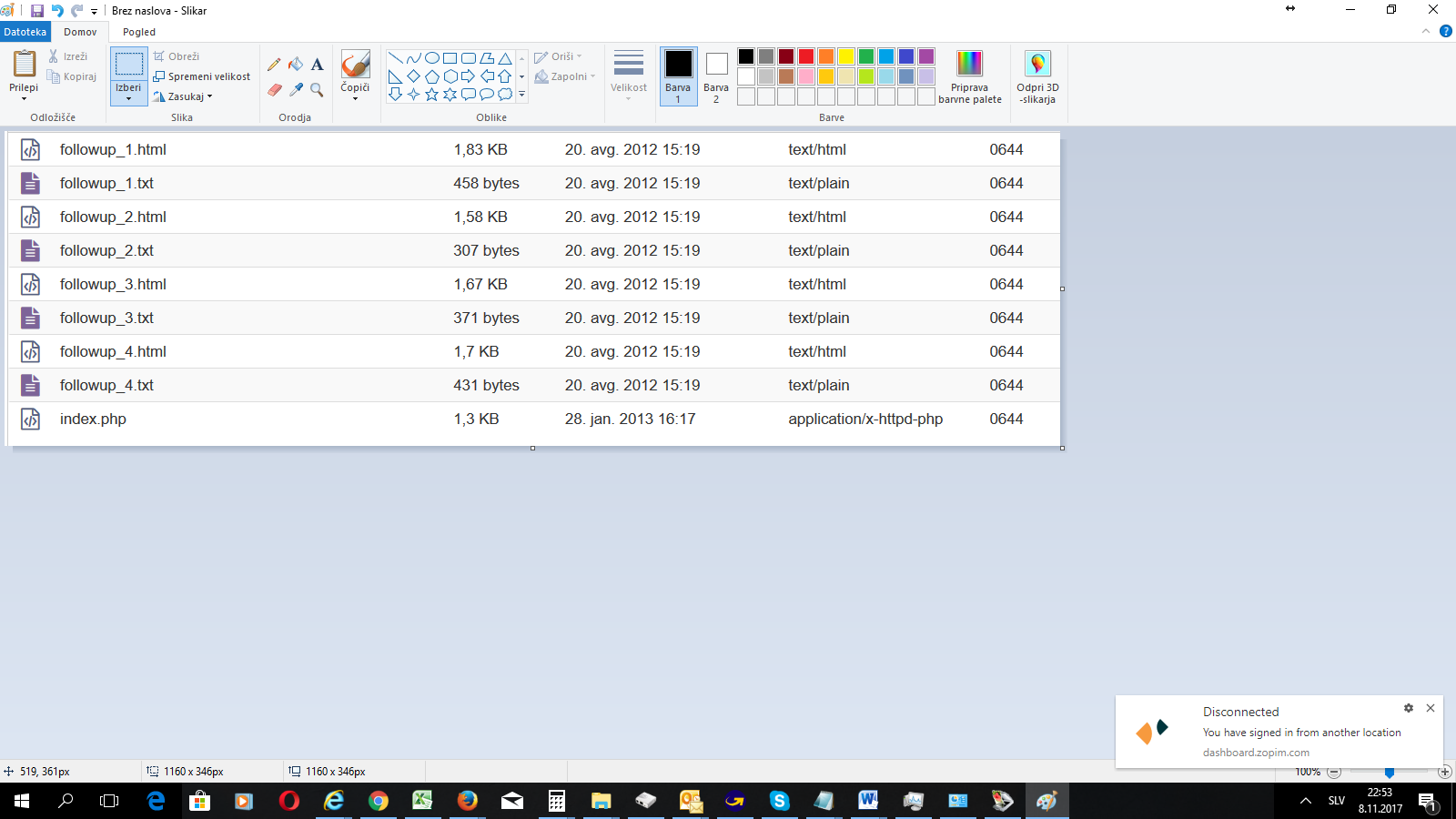Screen dimensions: 1456x819
Task: Click Spremeni velikost resize button
Action: [201, 76]
